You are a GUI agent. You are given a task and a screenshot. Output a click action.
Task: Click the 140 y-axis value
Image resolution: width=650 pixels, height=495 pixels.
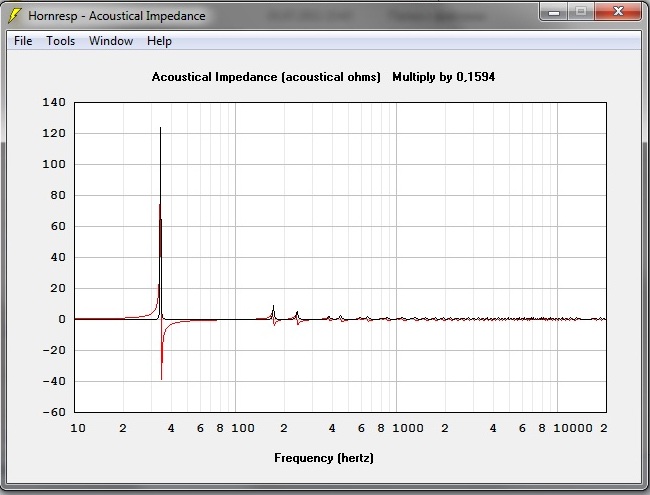click(54, 102)
